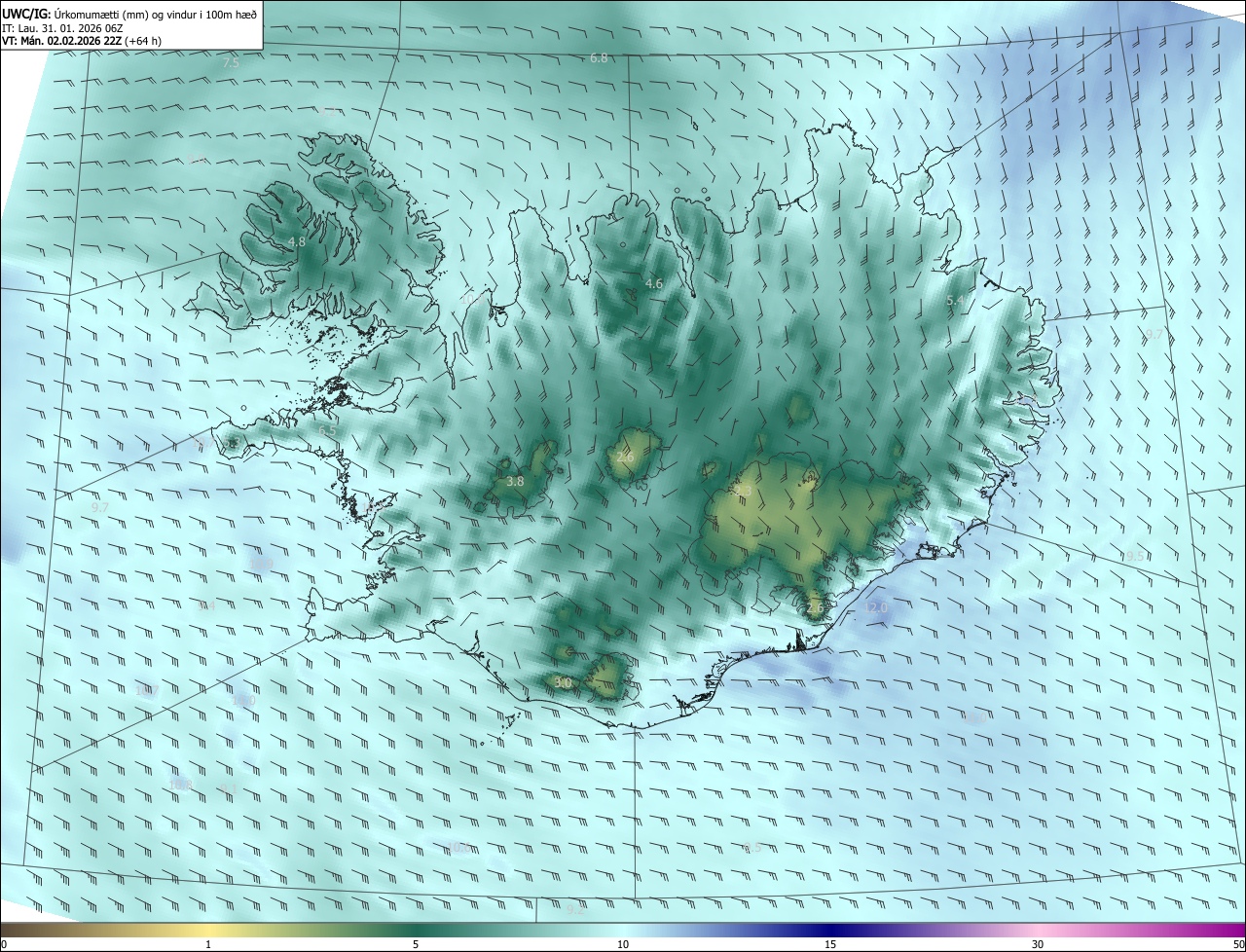This screenshot has width=1246, height=952.
Task: Click the 4.6 value label
Action: click(x=653, y=284)
